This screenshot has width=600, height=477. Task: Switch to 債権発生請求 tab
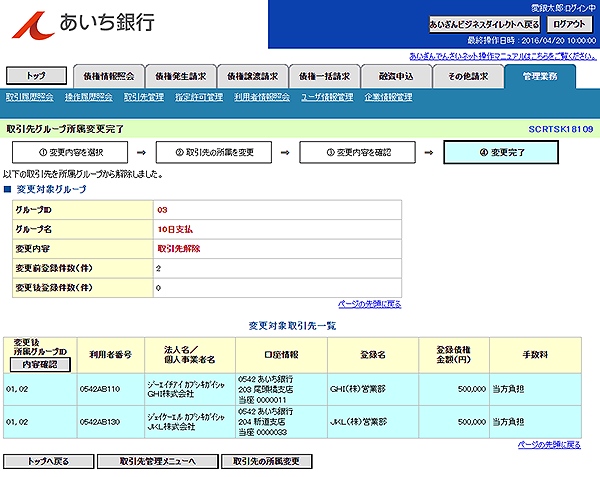[181, 76]
